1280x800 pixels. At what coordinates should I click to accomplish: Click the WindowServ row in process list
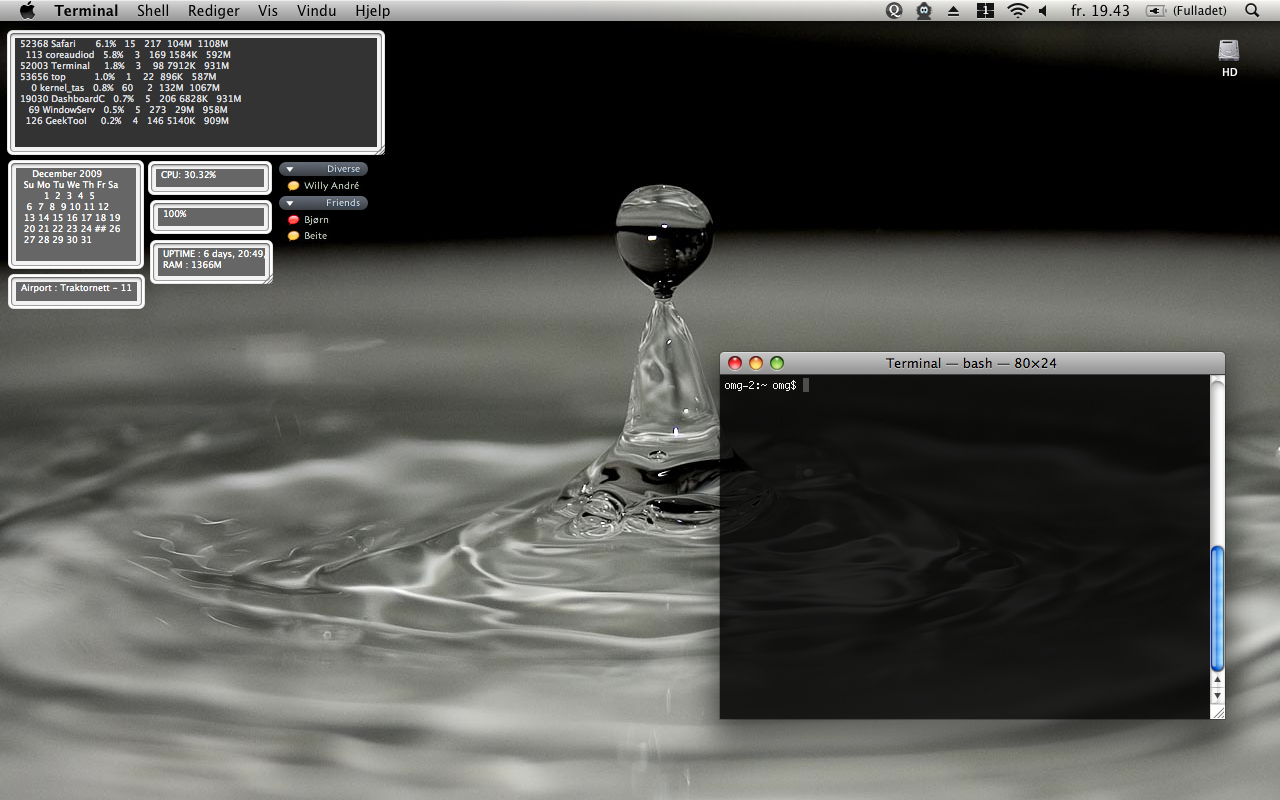coord(128,110)
